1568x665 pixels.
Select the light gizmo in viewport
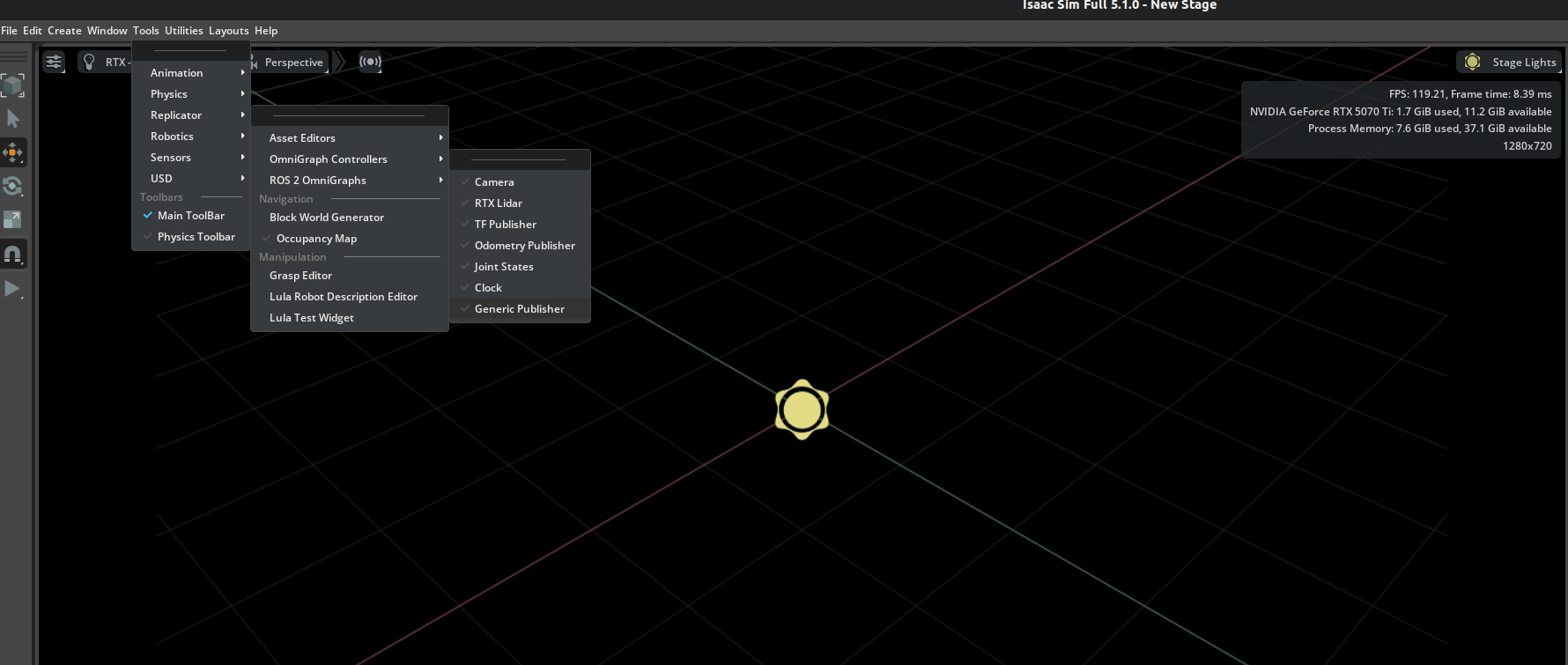802,410
